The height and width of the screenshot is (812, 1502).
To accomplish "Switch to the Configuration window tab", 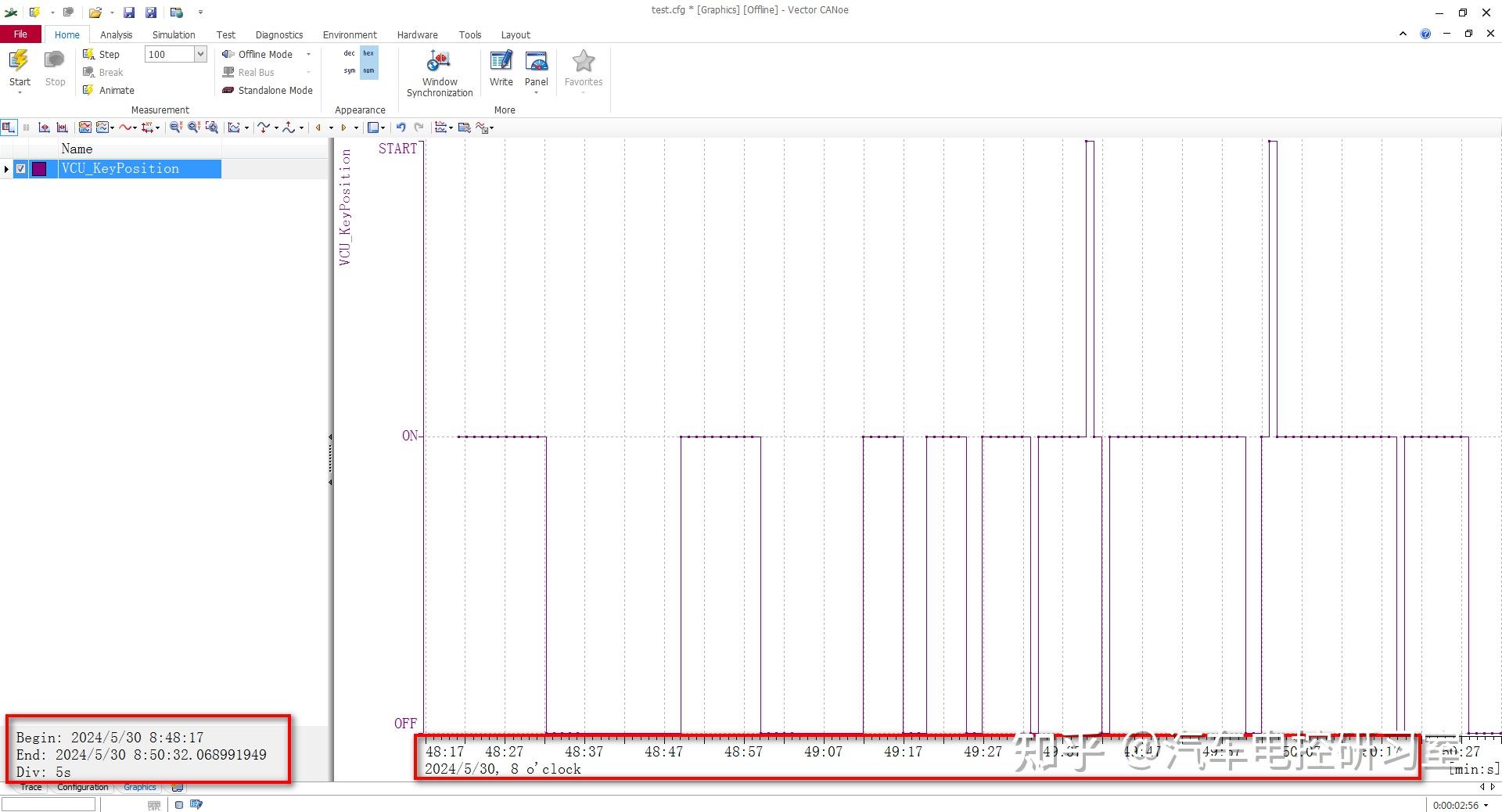I will click(82, 787).
